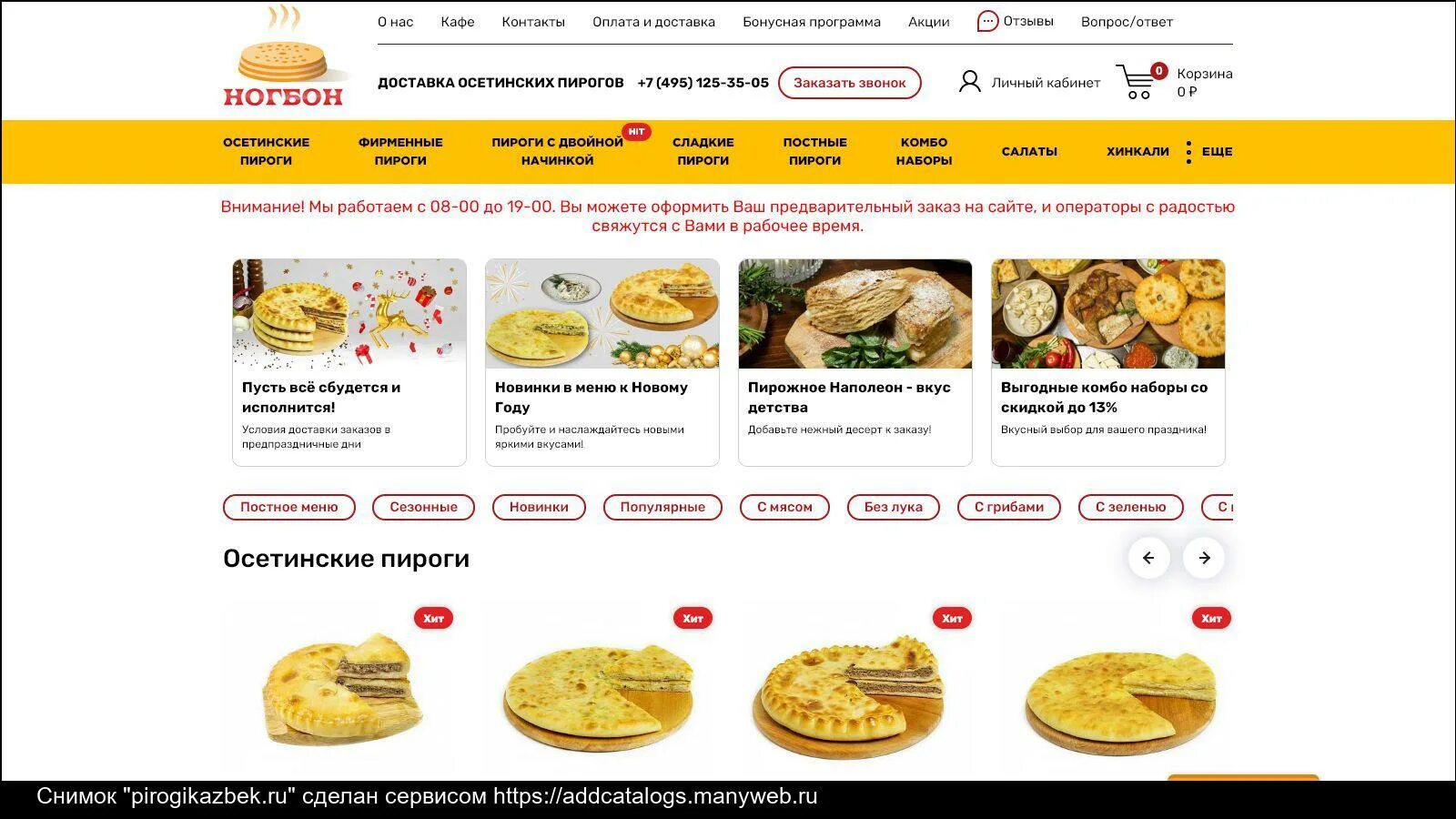Select the Постное меню filter chip
Viewport: 1456px width, 819px height.
(288, 507)
